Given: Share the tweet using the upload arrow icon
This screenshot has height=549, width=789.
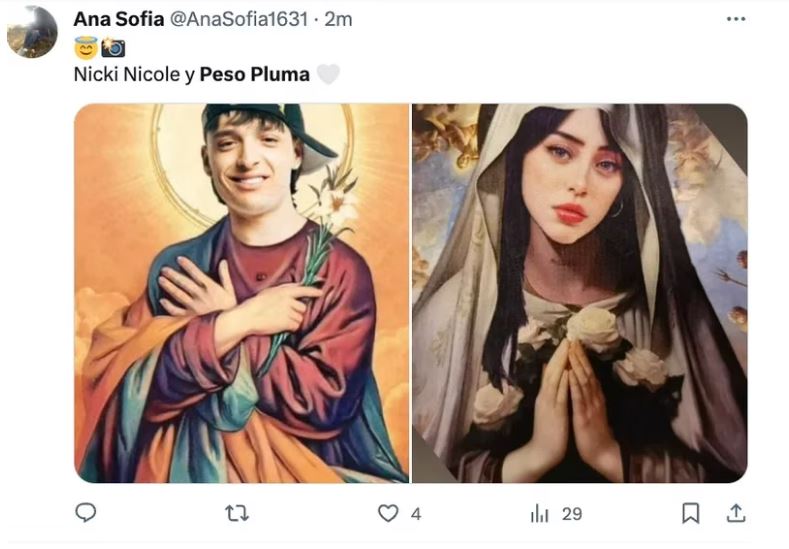Looking at the screenshot, I should [735, 513].
